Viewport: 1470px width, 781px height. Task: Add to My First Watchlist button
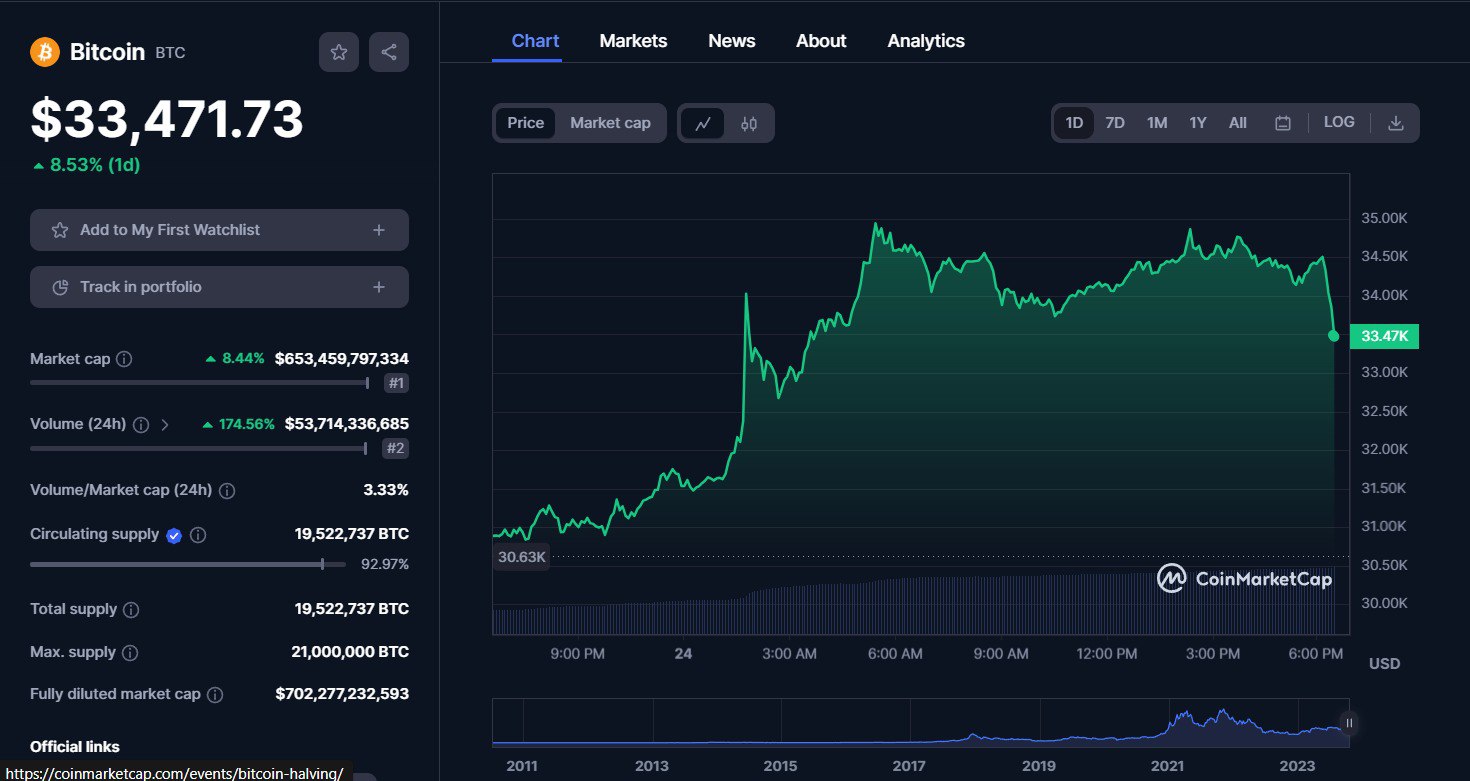[219, 230]
